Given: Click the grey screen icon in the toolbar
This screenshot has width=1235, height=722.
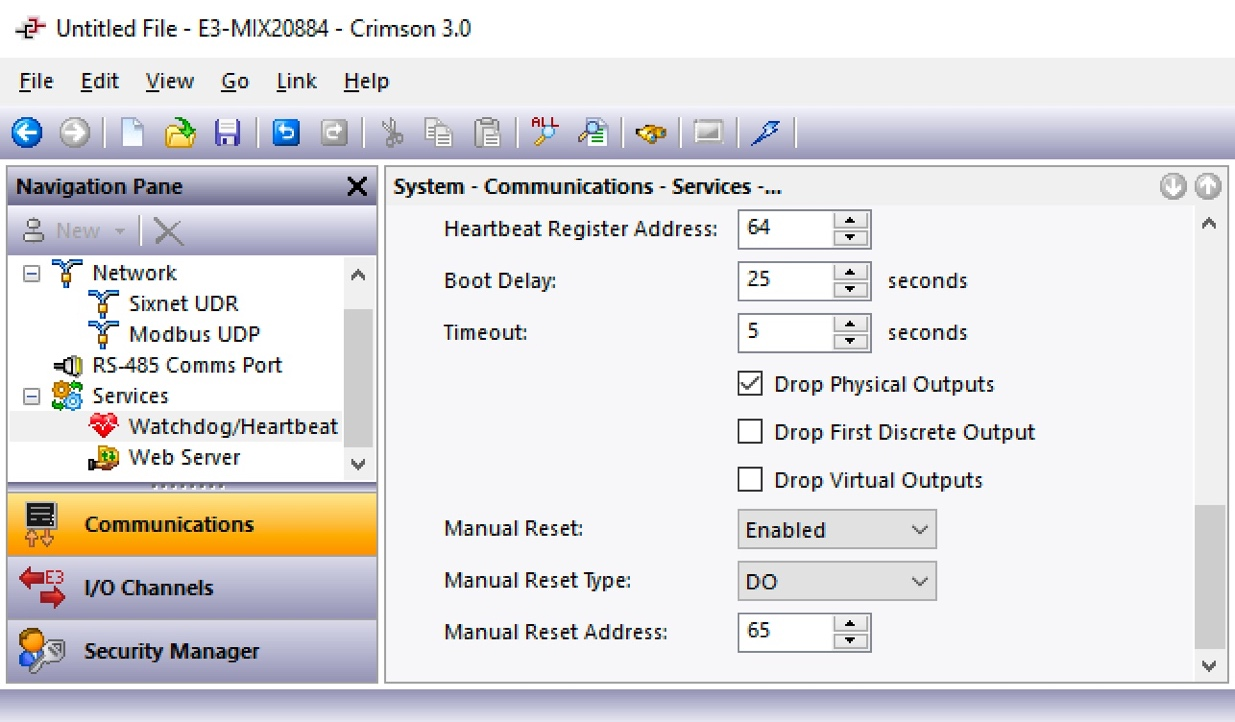Looking at the screenshot, I should pyautogui.click(x=708, y=132).
